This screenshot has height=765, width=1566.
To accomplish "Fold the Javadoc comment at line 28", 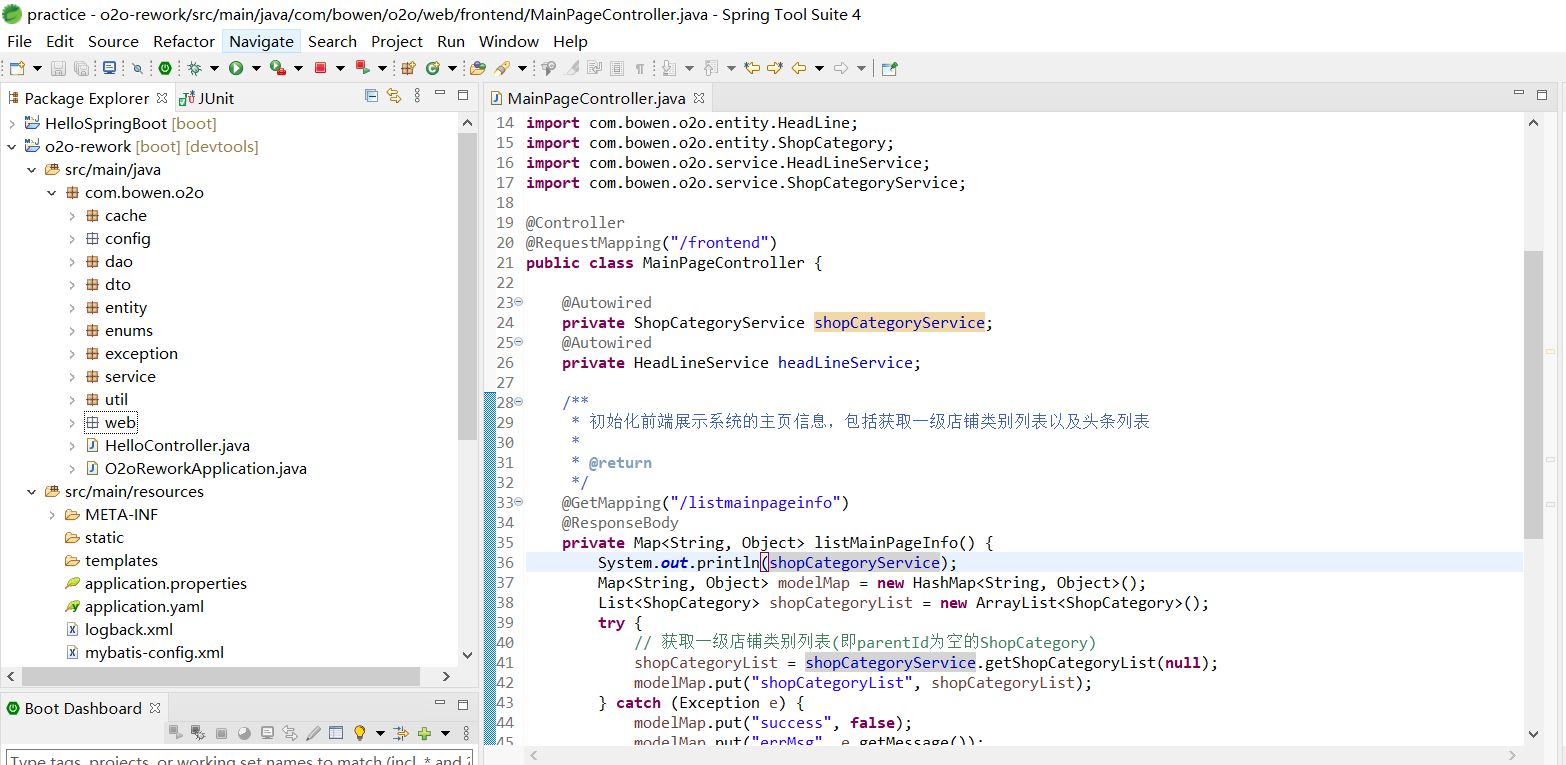I will [518, 402].
